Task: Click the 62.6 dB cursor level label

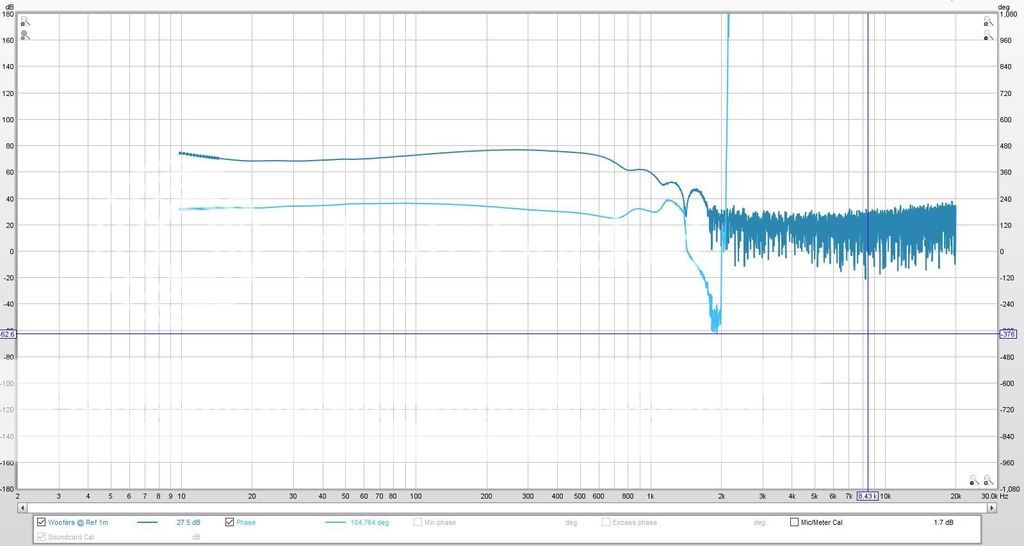Action: [8, 334]
